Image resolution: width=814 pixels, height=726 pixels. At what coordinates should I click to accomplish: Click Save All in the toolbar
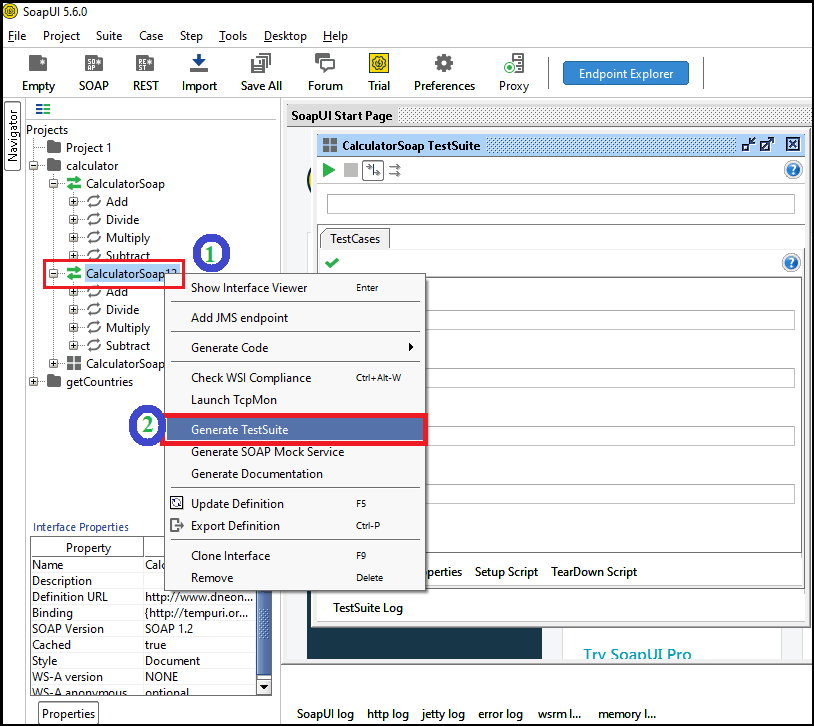click(261, 73)
